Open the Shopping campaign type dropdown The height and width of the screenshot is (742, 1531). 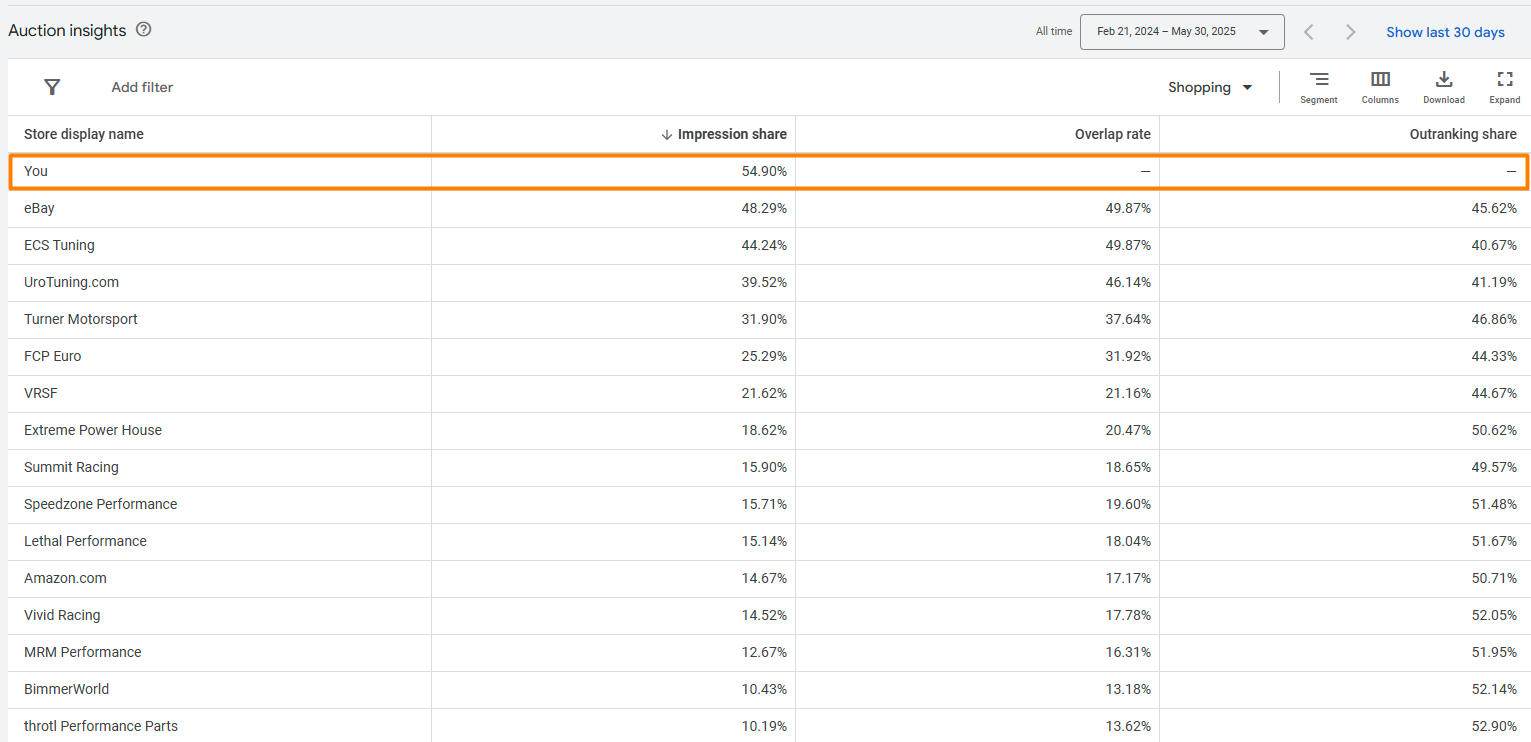tap(1210, 87)
